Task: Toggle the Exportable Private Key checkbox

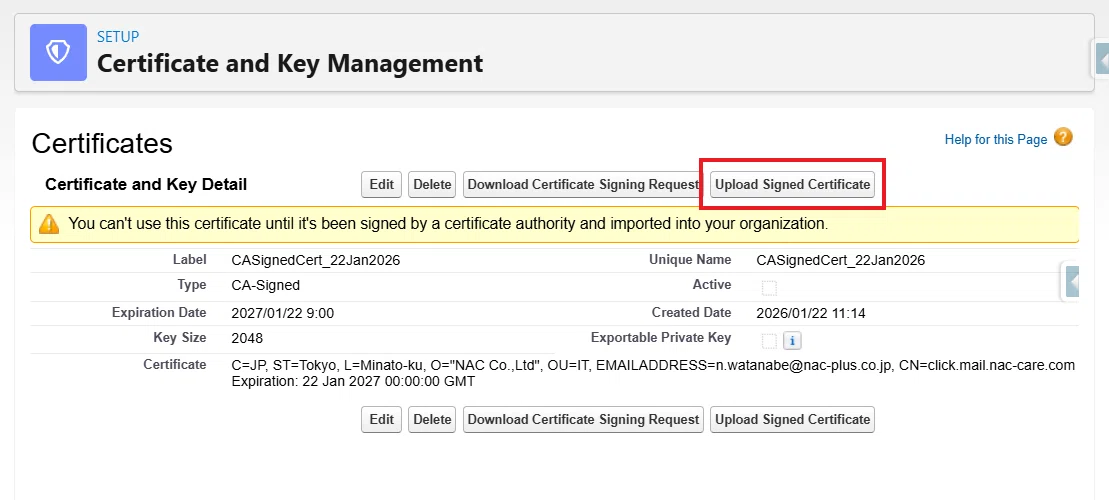Action: tap(769, 341)
